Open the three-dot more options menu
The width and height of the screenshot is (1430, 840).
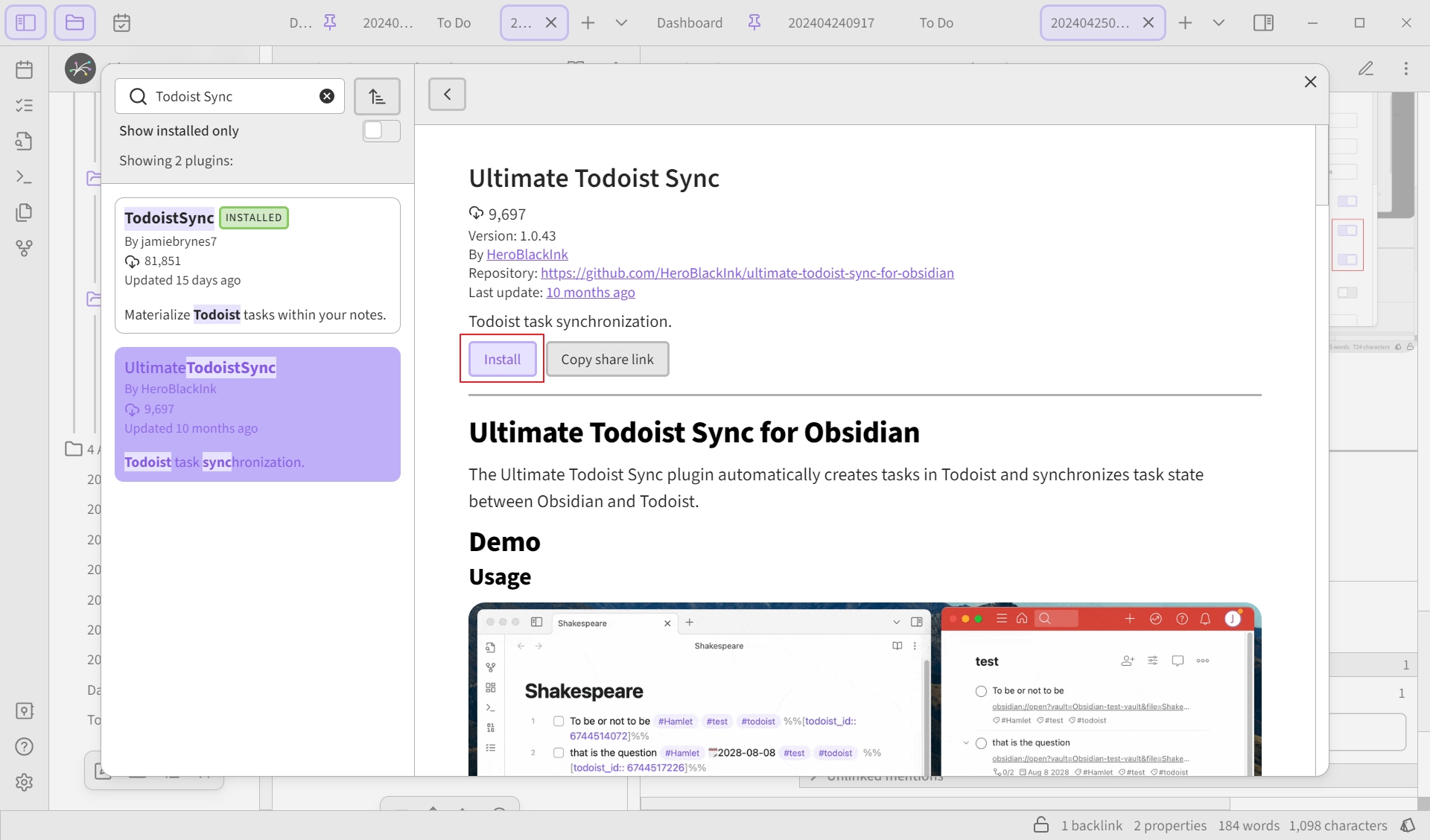click(x=1406, y=69)
